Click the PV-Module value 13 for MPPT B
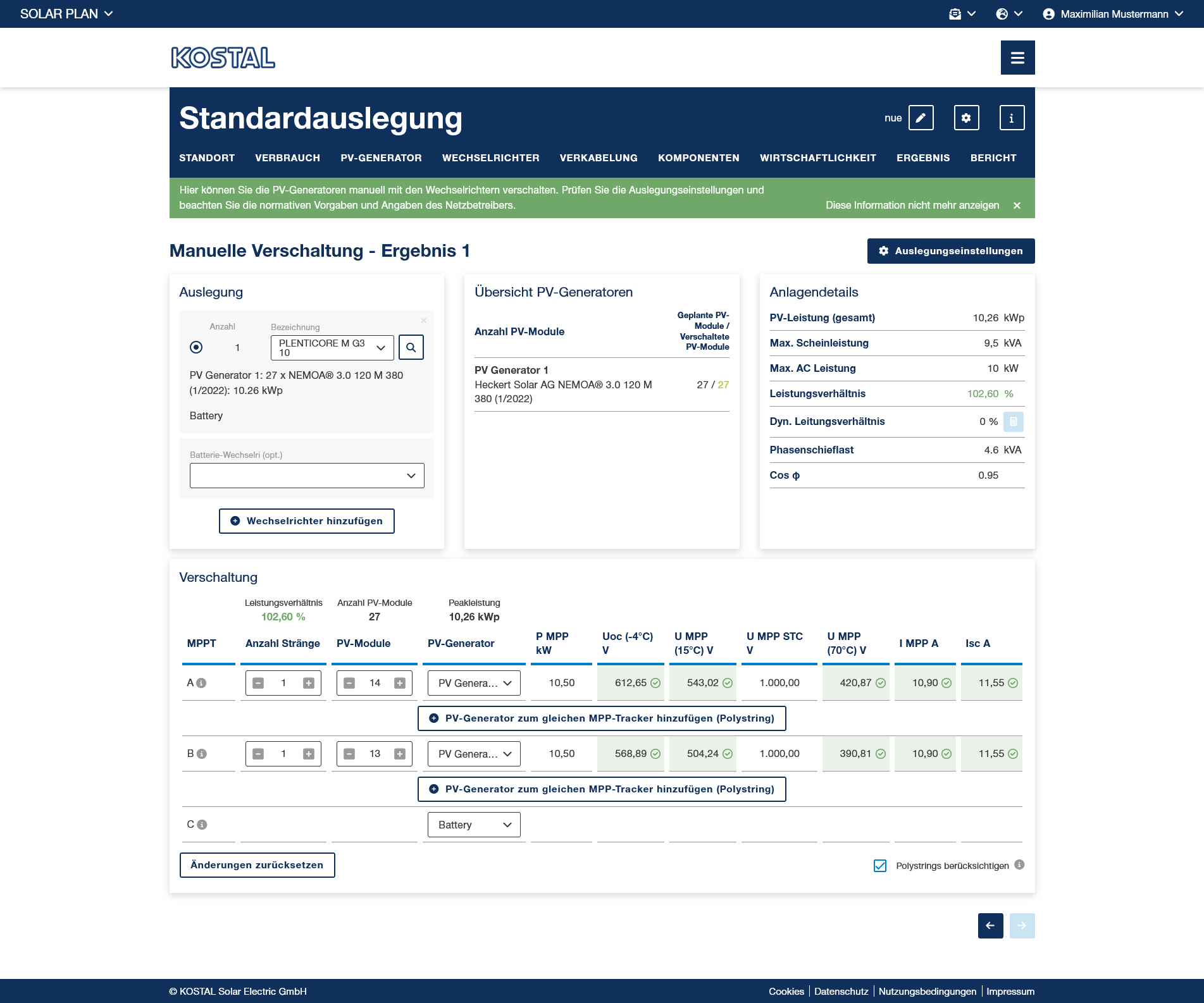This screenshot has width=1204, height=1003. coord(375,754)
